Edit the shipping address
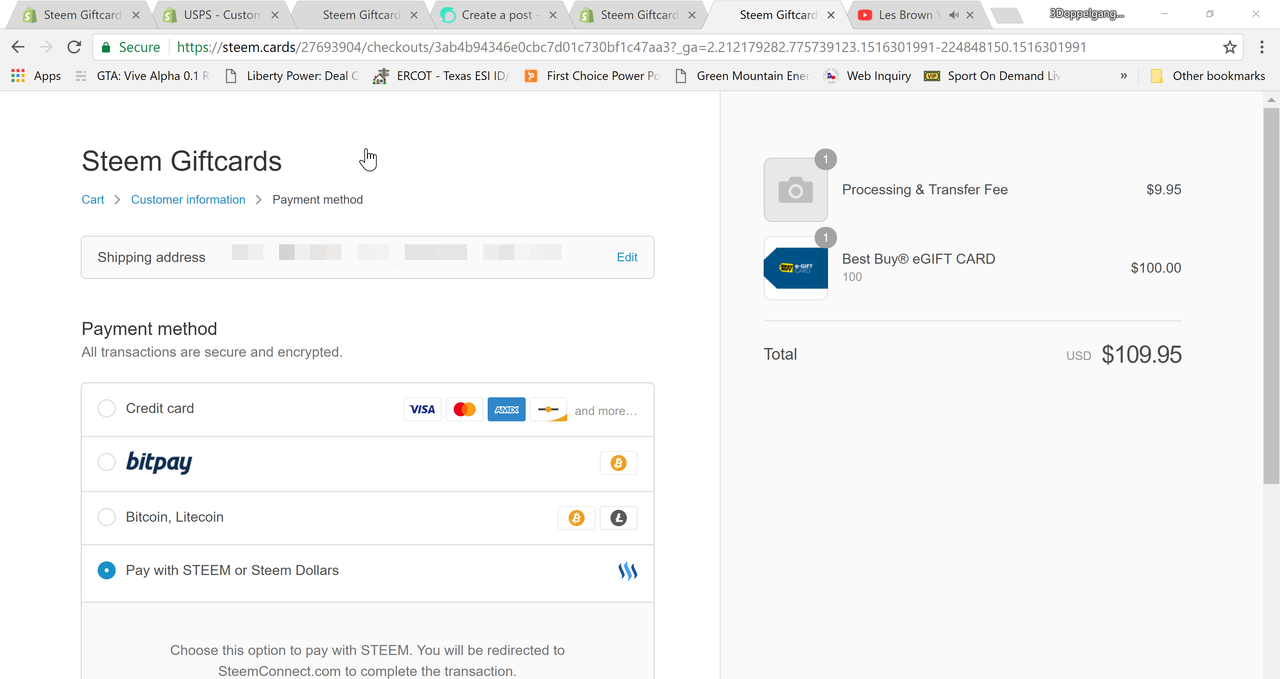 (627, 257)
